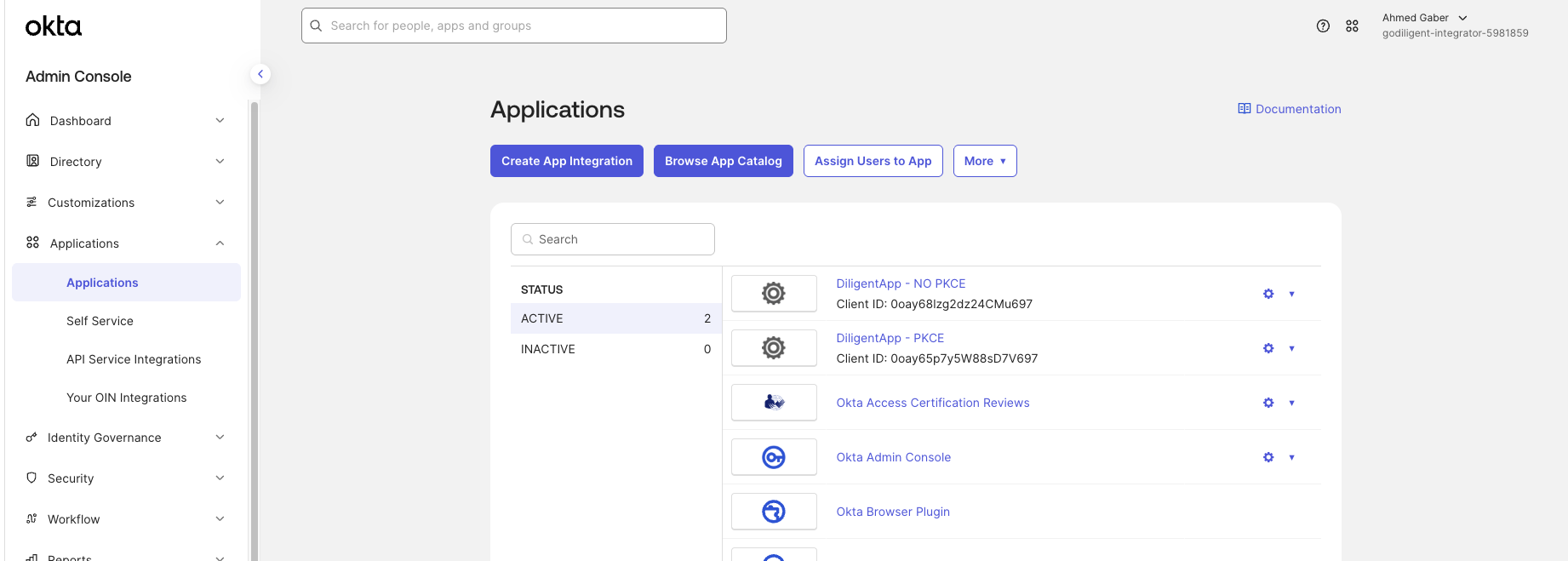Screen dimensions: 1568x561
Task: Click the Identity Governance icon
Action: (31, 437)
